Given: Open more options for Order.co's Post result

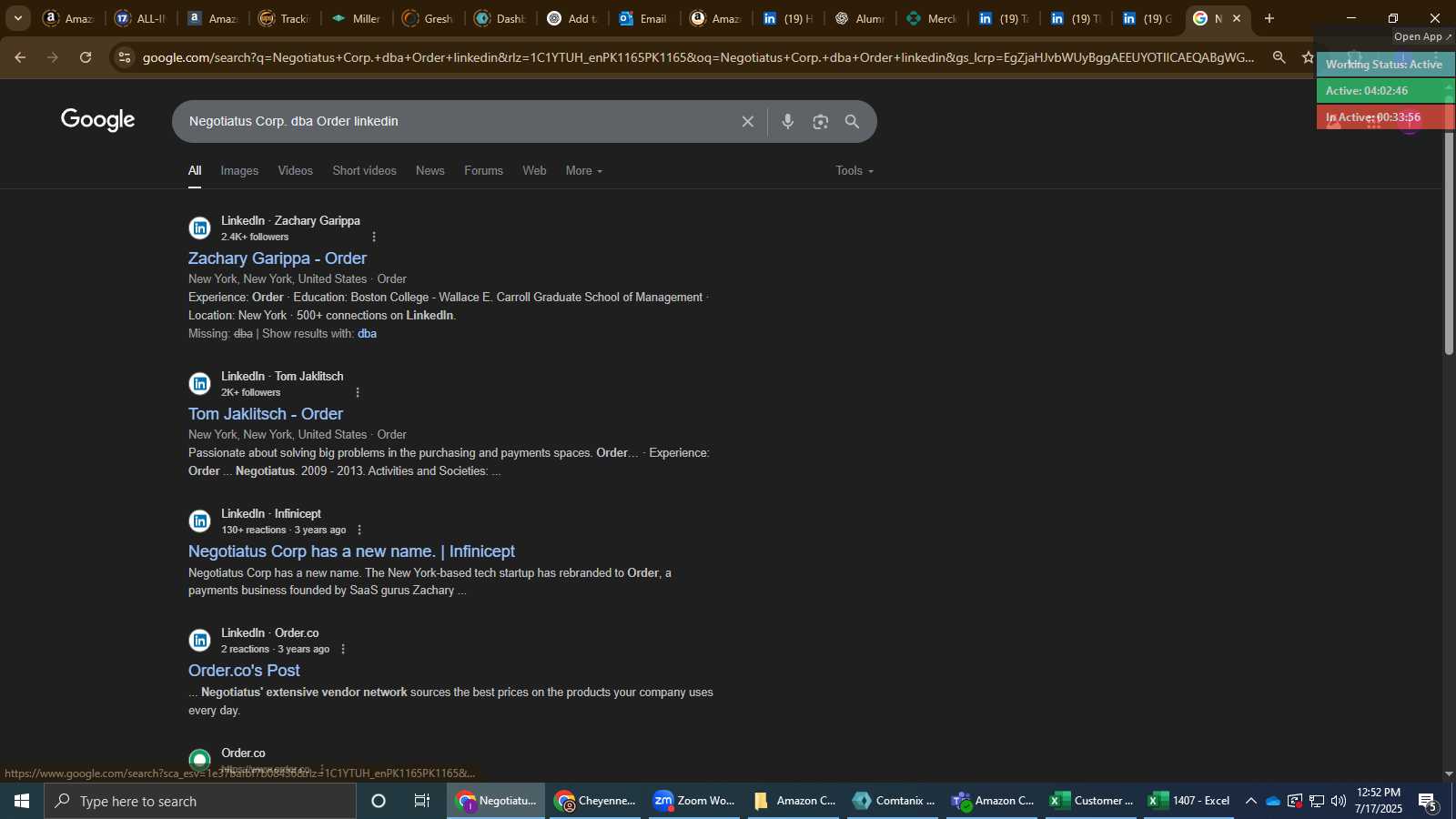Looking at the screenshot, I should (x=343, y=649).
